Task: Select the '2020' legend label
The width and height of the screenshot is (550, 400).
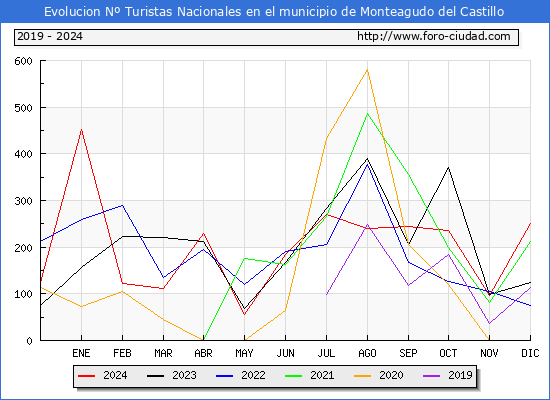Action: 391,375
